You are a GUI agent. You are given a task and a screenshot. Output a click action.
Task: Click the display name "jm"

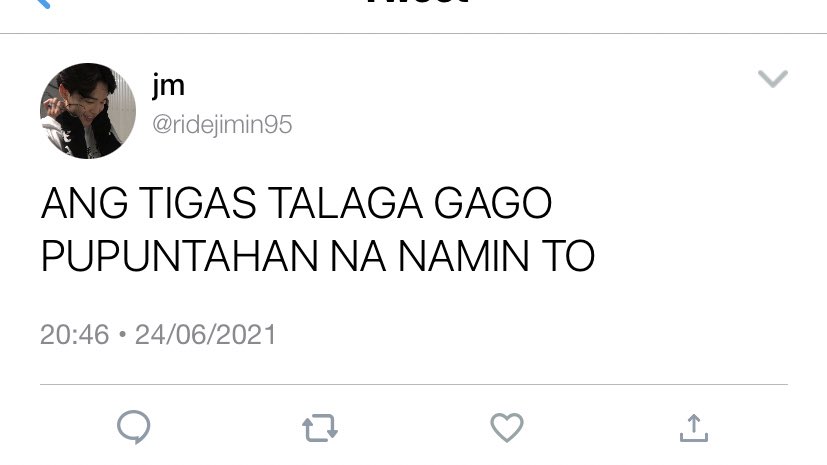(168, 85)
